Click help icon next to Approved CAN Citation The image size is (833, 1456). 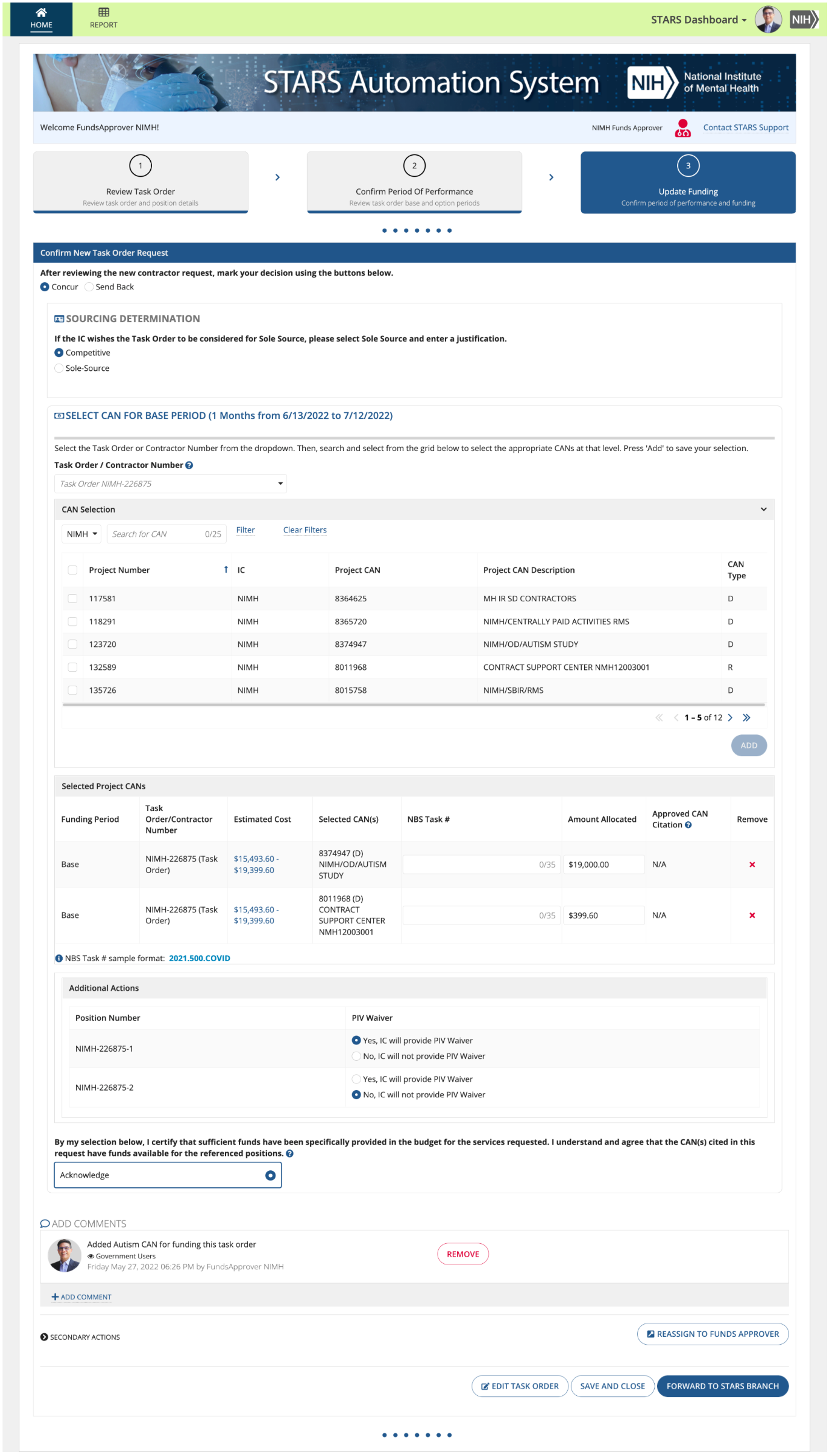pyautogui.click(x=688, y=825)
